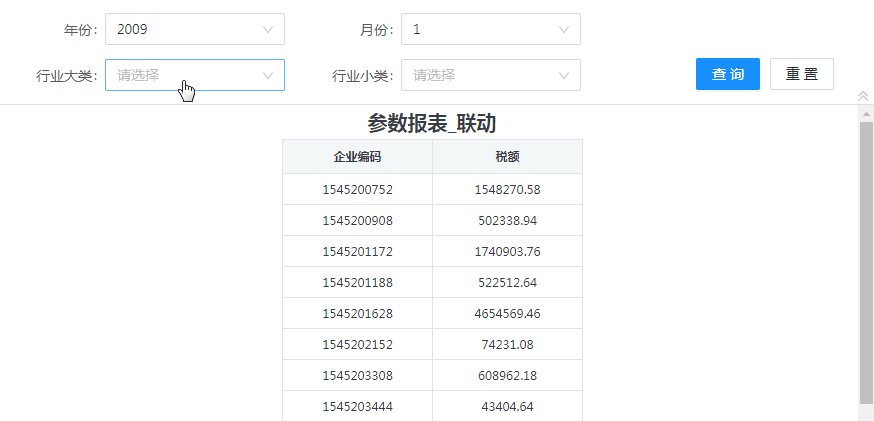Select the tax amount cell 74231.08
The width and height of the screenshot is (874, 421).
pos(507,344)
